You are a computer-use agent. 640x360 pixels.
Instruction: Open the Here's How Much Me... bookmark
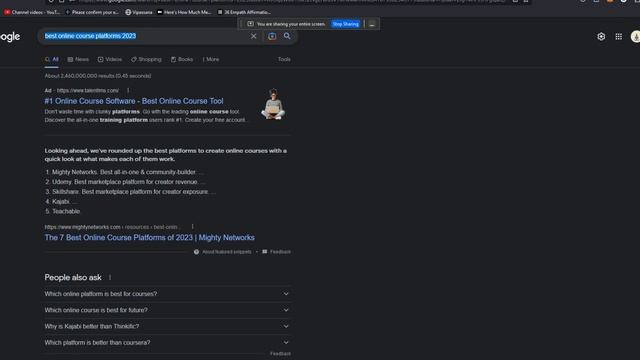coord(184,12)
